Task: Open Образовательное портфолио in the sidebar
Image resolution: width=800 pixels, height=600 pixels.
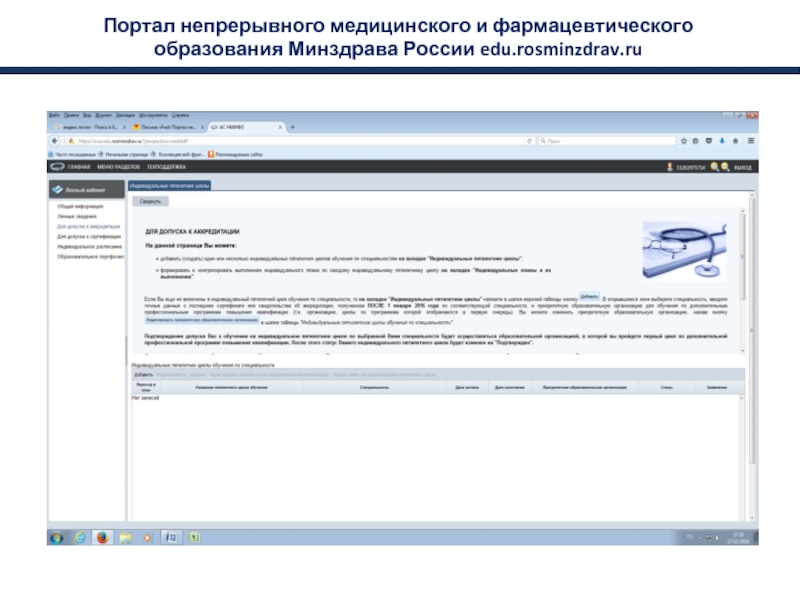Action: (x=90, y=257)
